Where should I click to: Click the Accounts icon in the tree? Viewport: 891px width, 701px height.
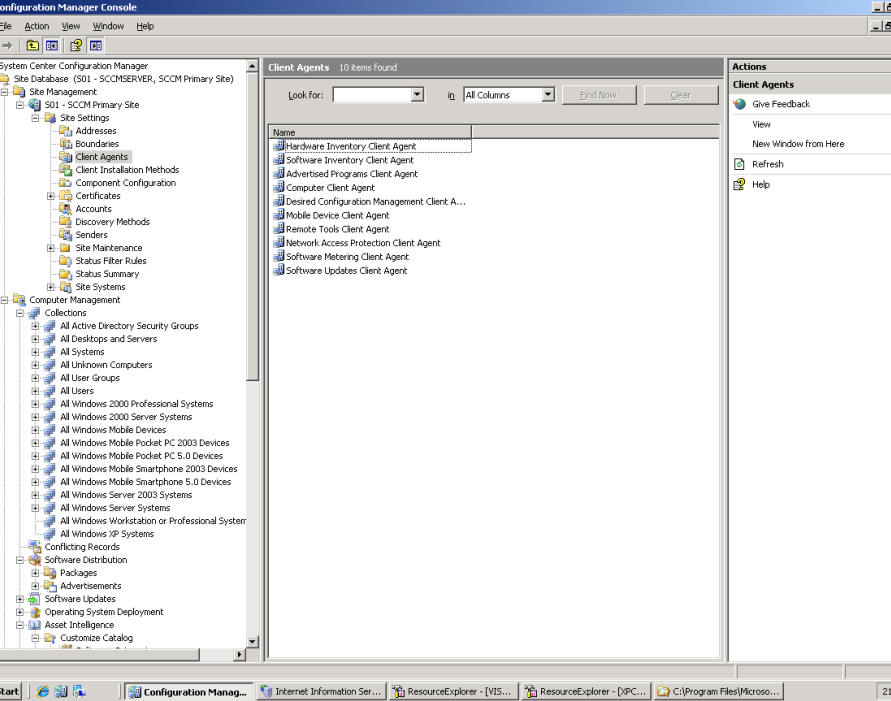66,208
